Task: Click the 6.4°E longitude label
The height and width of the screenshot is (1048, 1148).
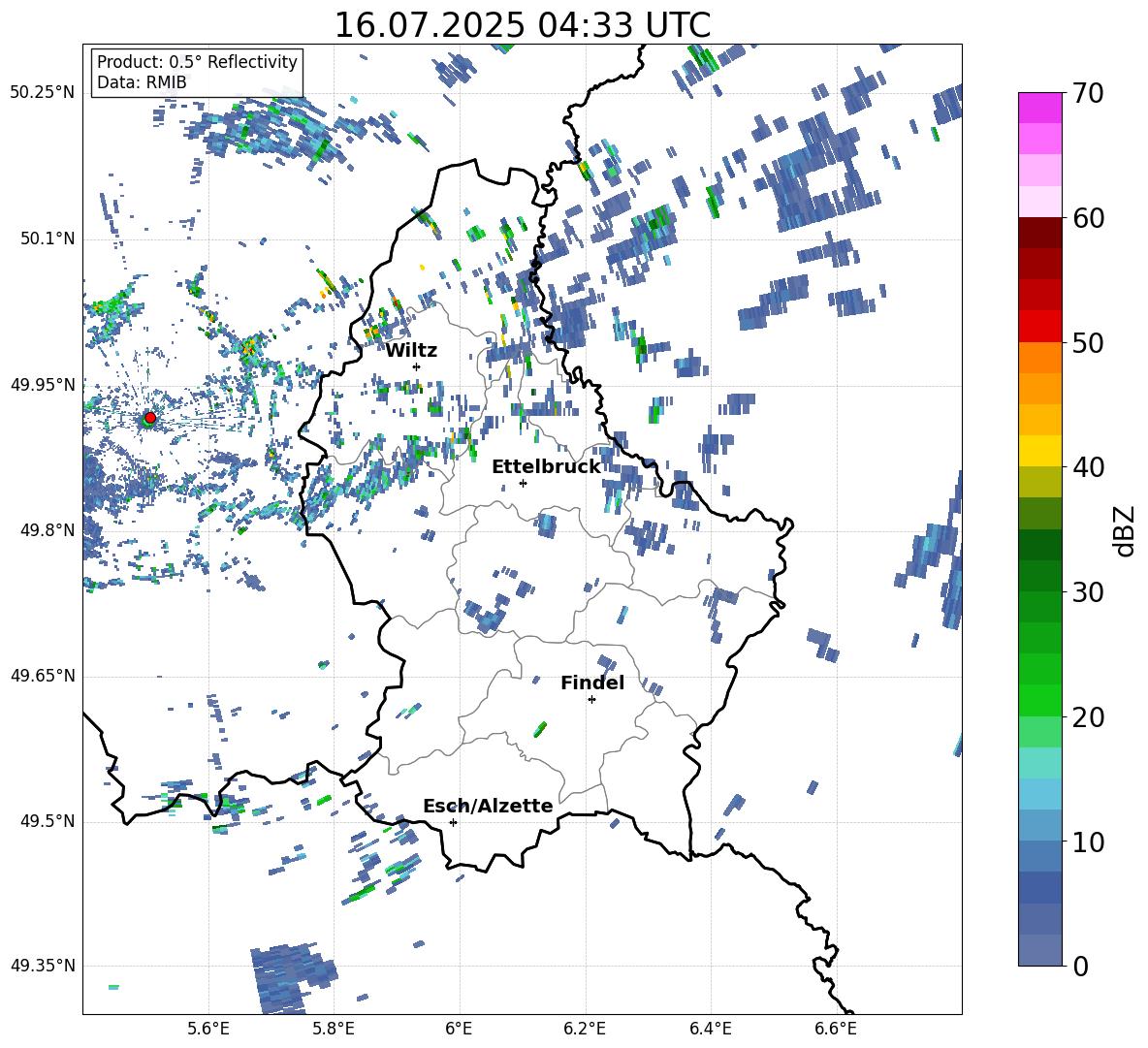Action: pyautogui.click(x=710, y=1029)
